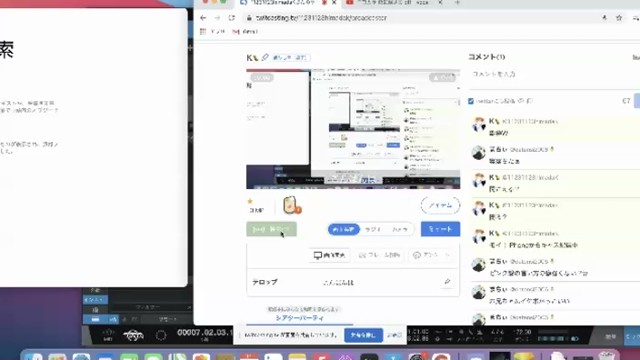Open the シアターパーティ tab
This screenshot has width=640, height=360.
300,318
